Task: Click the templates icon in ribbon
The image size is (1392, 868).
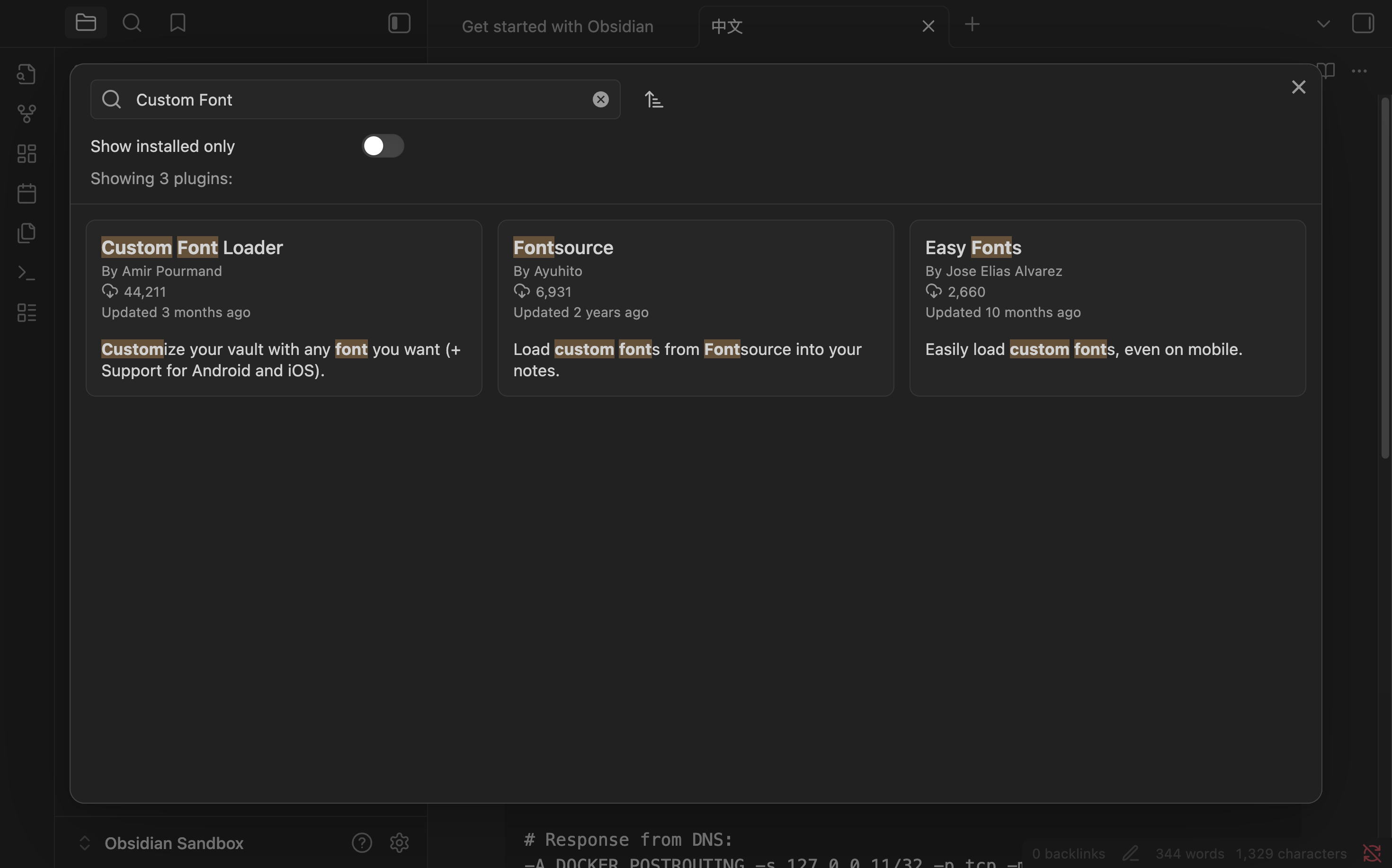Action: 27,233
